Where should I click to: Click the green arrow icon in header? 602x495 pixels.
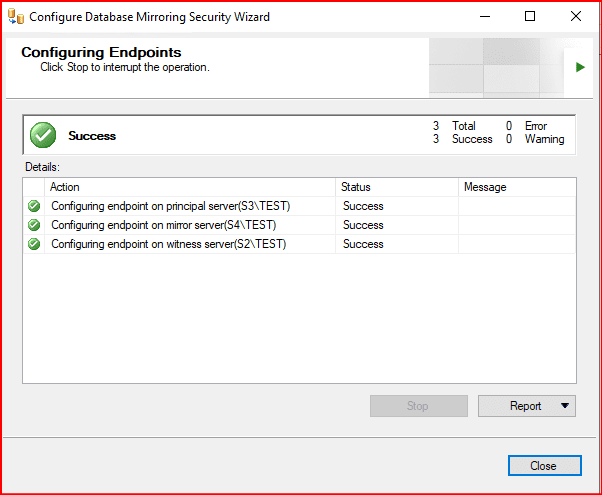coord(579,67)
